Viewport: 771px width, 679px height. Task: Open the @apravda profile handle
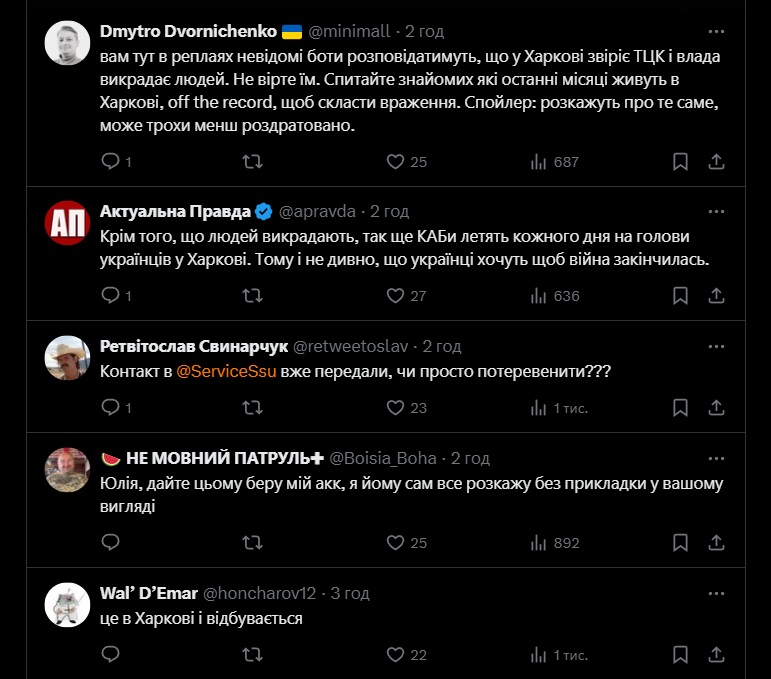[x=319, y=211]
